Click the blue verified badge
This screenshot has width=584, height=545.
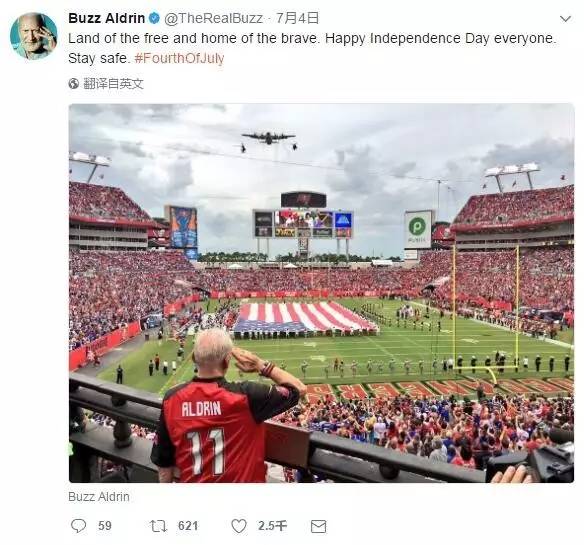[154, 18]
